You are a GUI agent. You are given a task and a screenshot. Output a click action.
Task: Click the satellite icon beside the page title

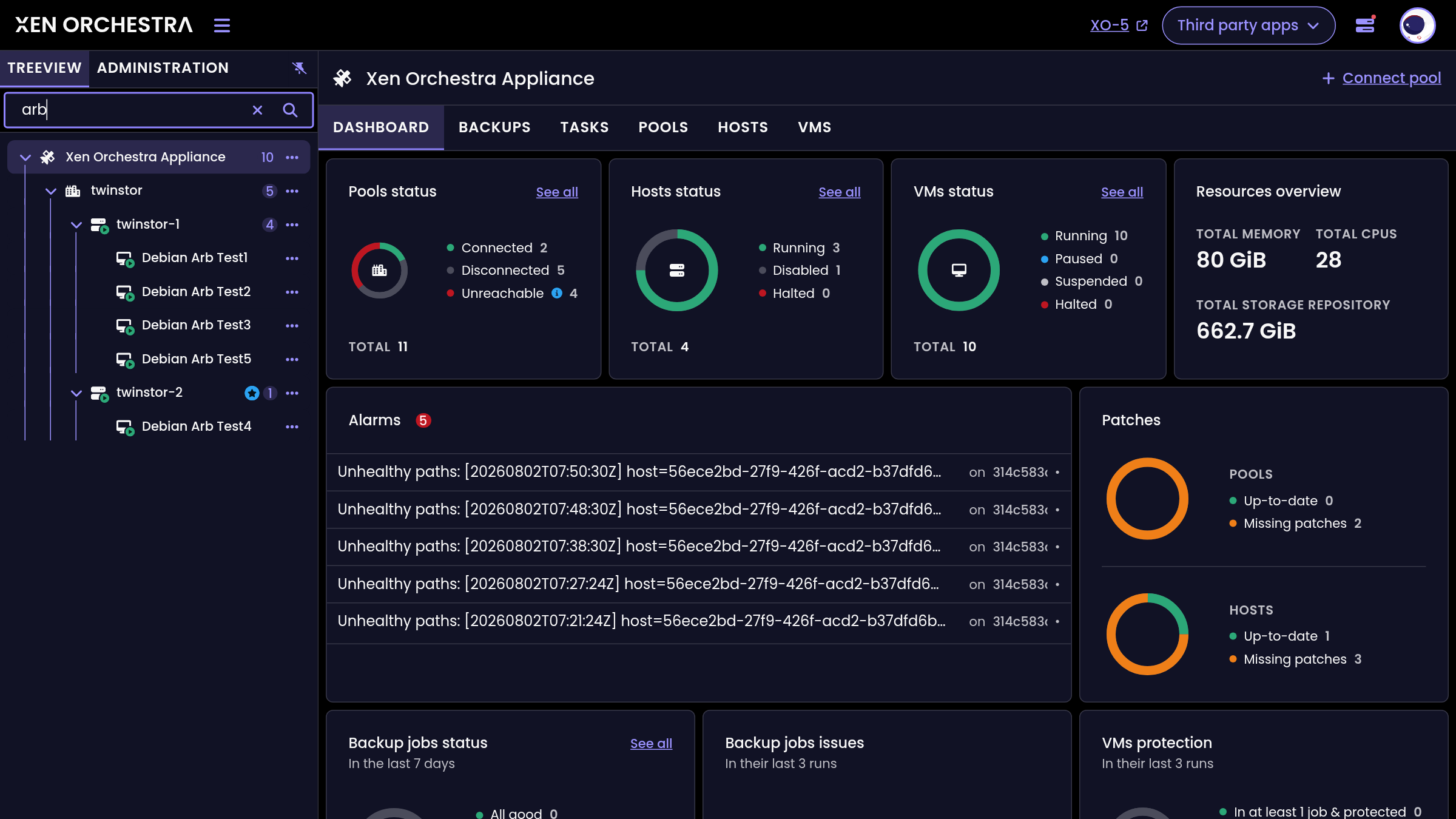tap(343, 78)
